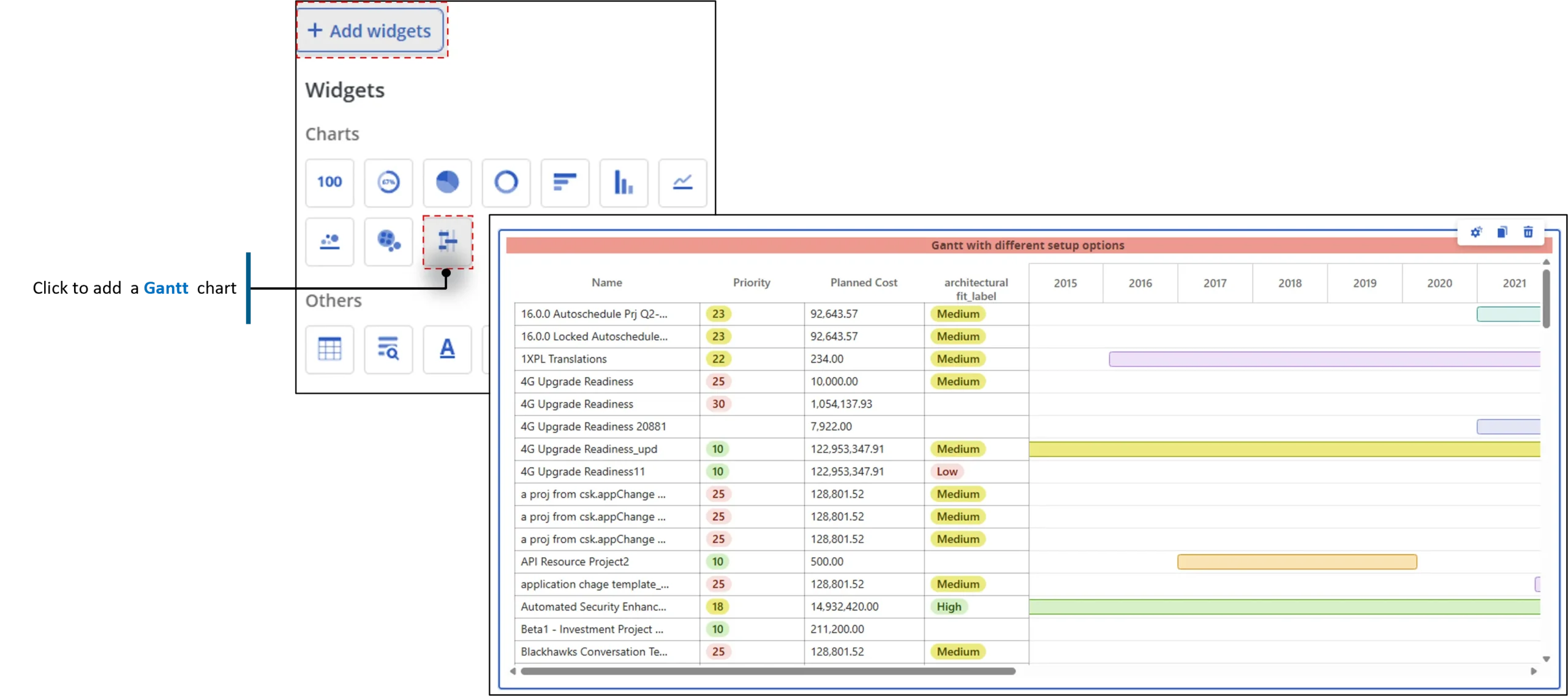Image resolution: width=1568 pixels, height=696 pixels.
Task: Click the Name column header
Action: [606, 282]
